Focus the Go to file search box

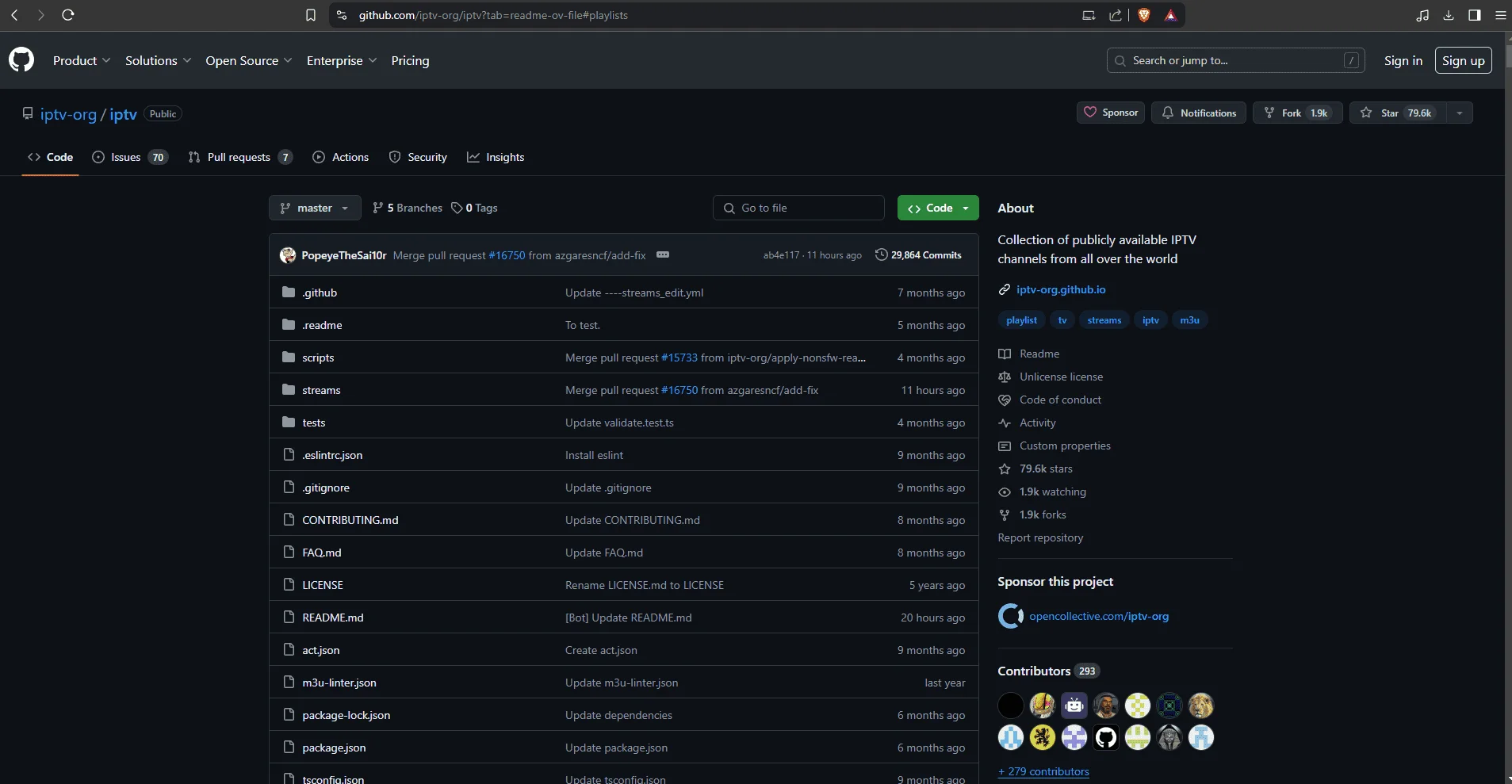pyautogui.click(x=798, y=208)
